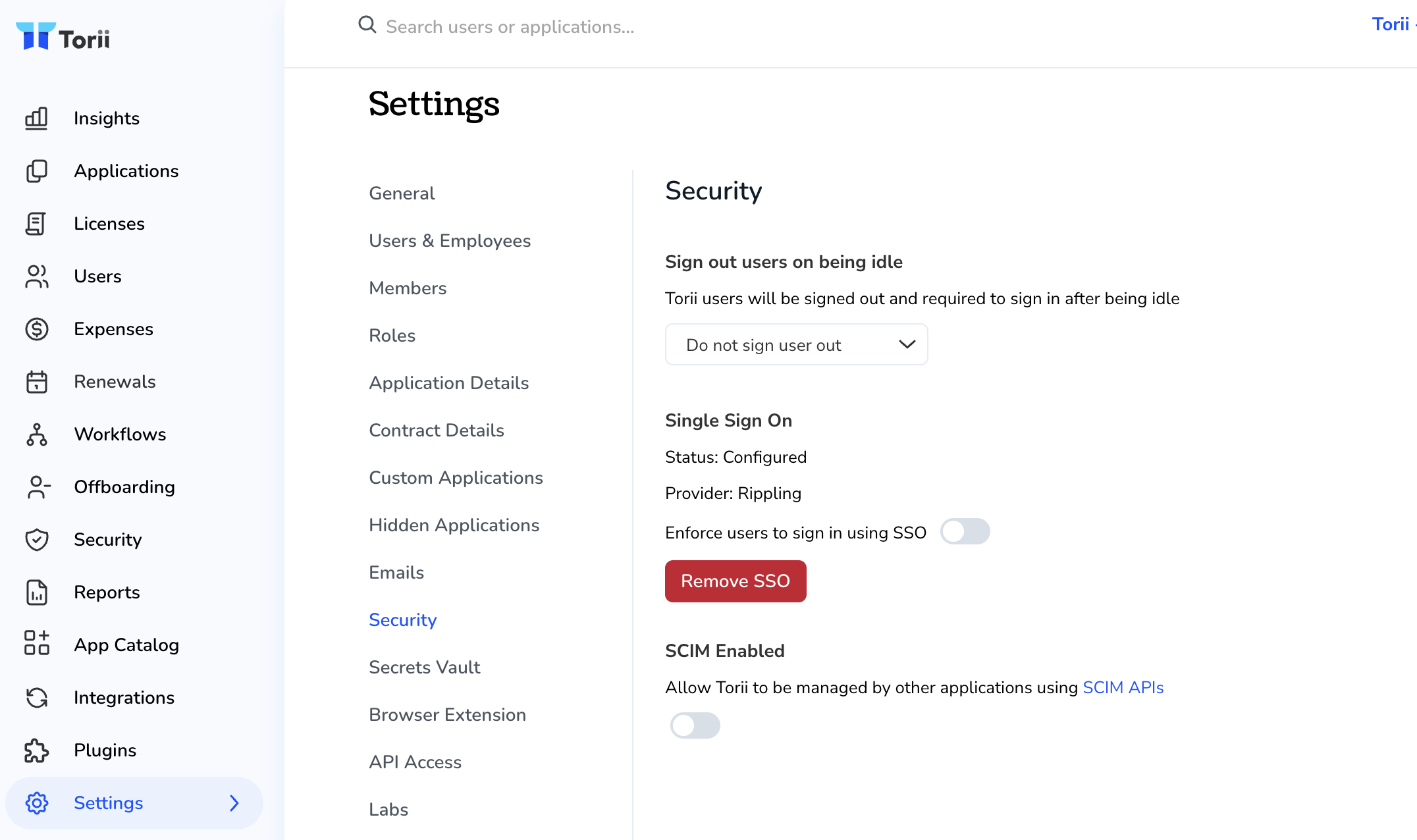
Task: Open Users & Employees settings
Action: click(x=450, y=240)
